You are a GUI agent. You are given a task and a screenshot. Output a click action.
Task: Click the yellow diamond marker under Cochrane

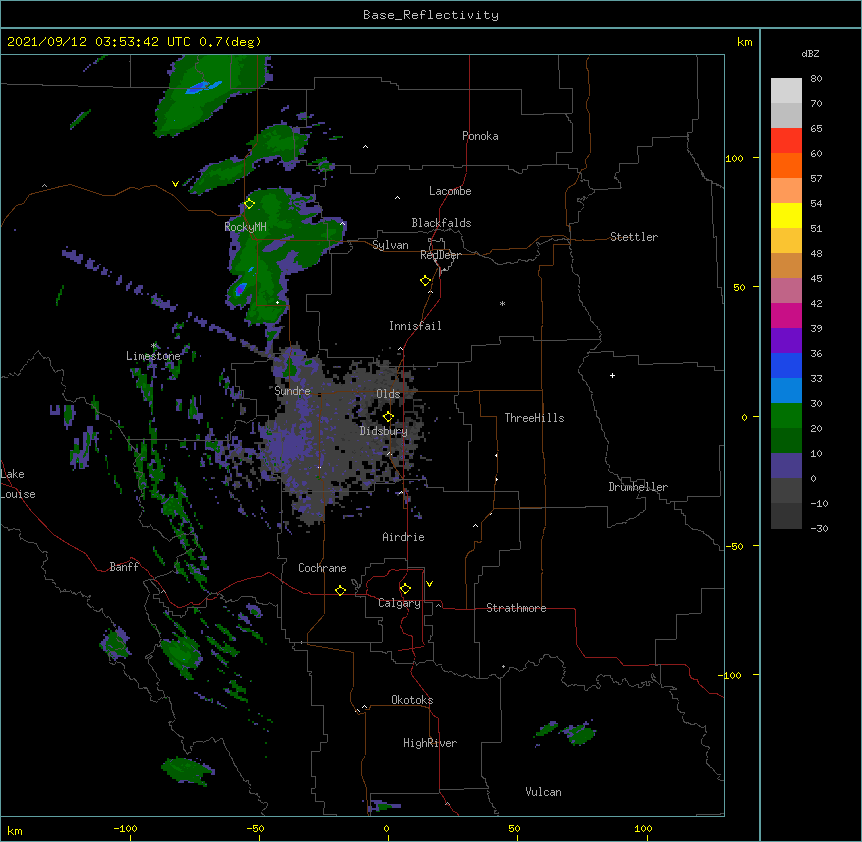pyautogui.click(x=340, y=590)
